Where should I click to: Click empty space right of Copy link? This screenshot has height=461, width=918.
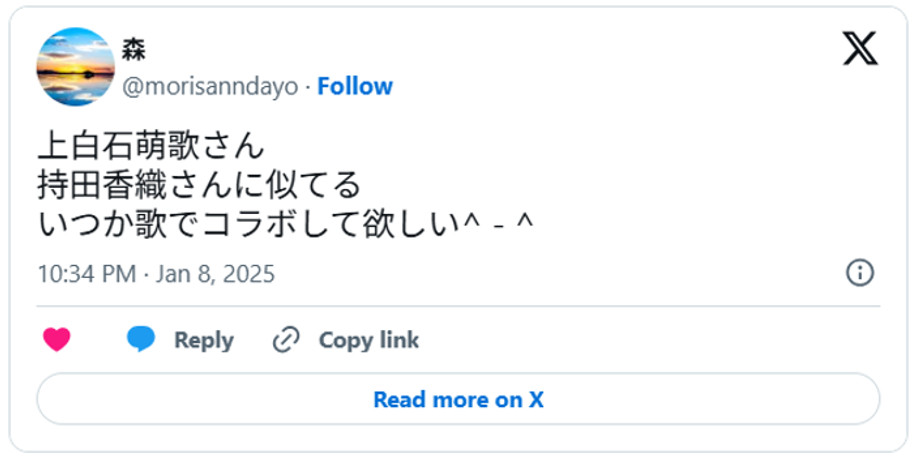650,340
